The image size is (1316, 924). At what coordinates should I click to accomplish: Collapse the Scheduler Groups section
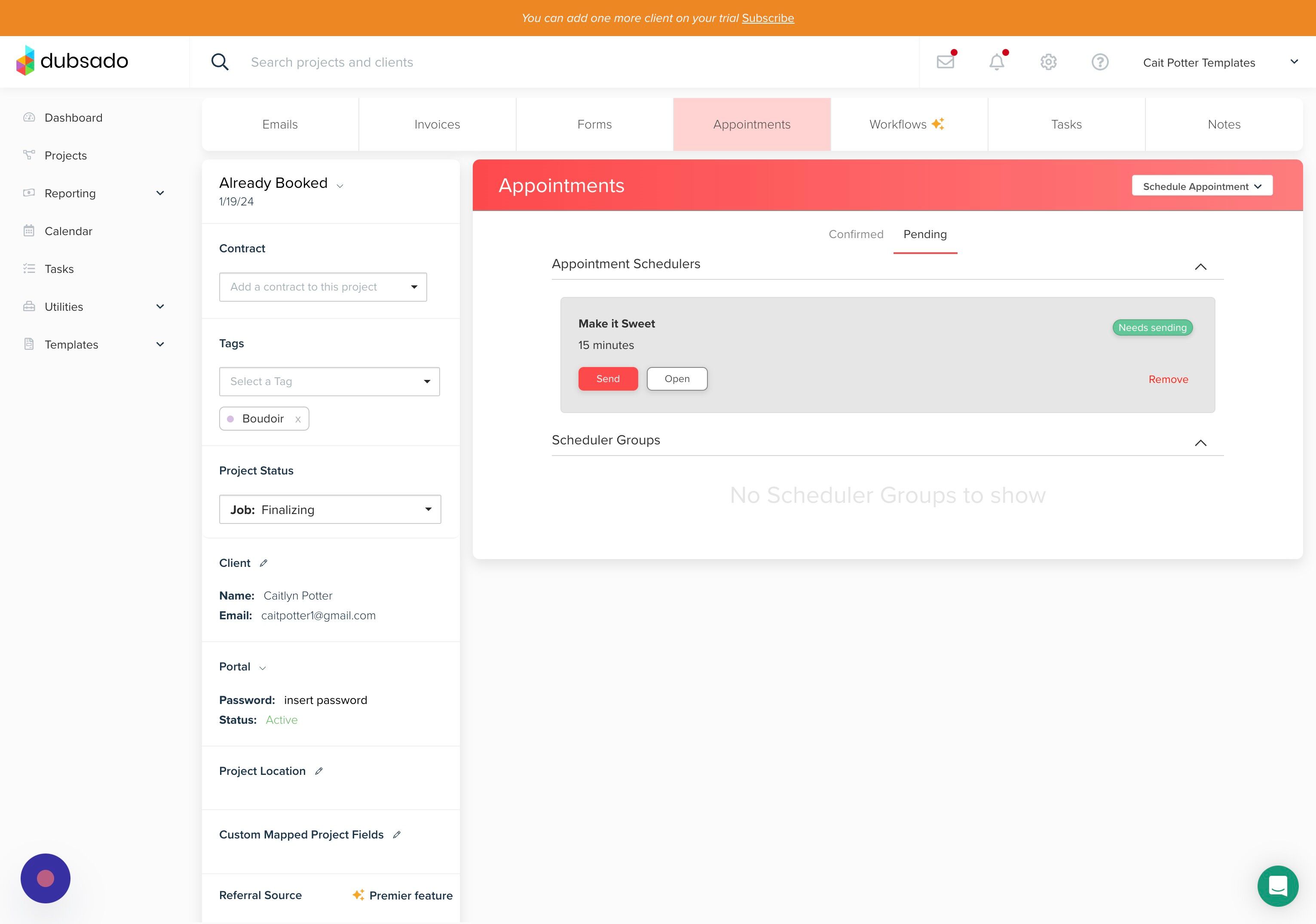click(1200, 443)
